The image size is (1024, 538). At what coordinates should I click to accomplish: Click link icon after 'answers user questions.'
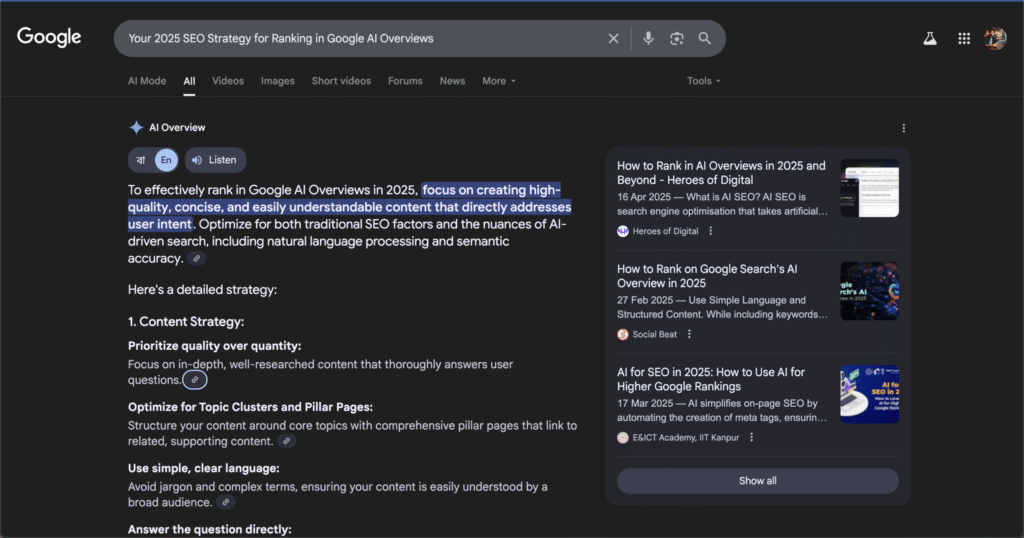click(x=195, y=380)
